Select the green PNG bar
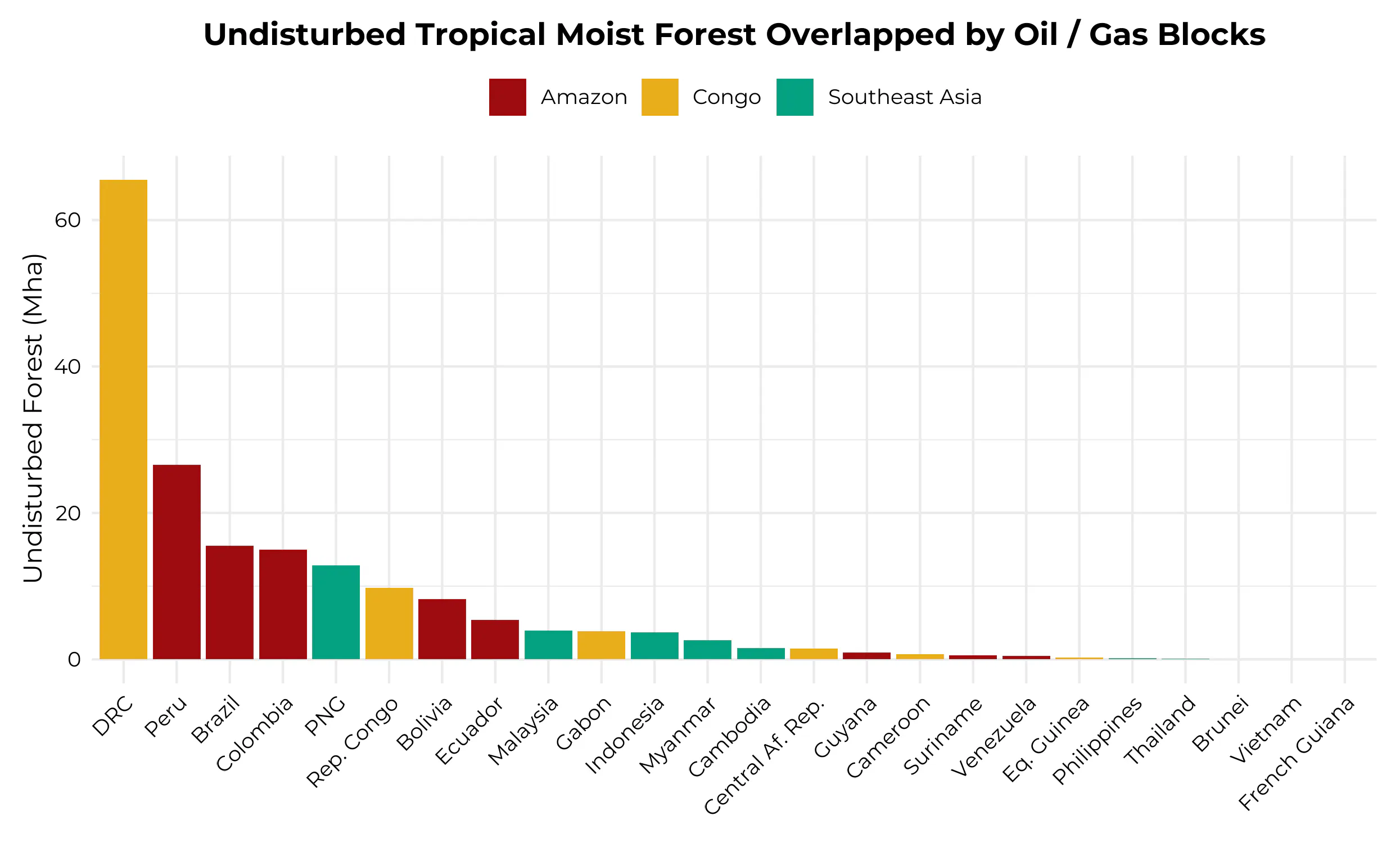This screenshot has width=1400, height=843. (x=336, y=612)
